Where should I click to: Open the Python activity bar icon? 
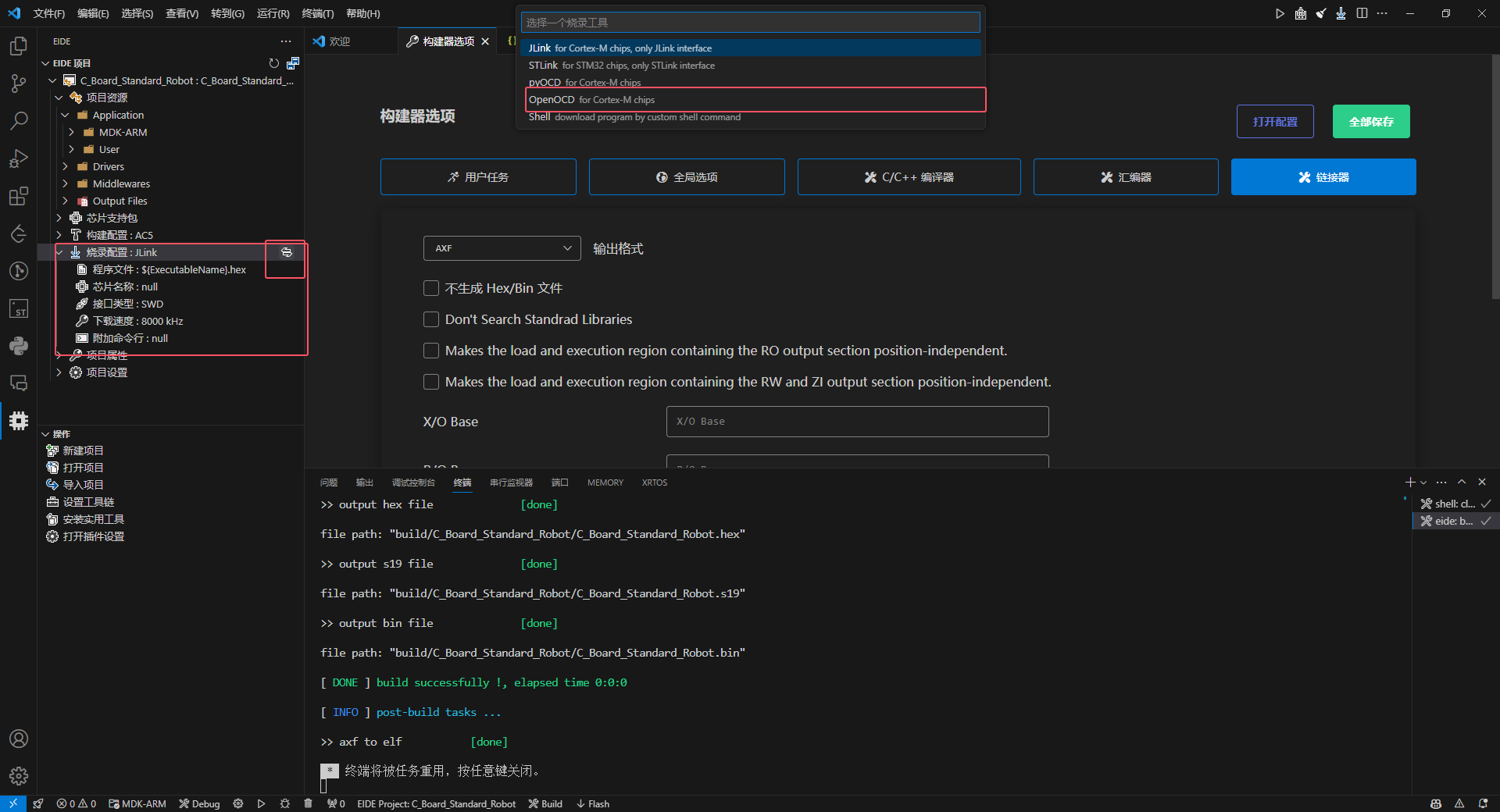pyautogui.click(x=19, y=346)
